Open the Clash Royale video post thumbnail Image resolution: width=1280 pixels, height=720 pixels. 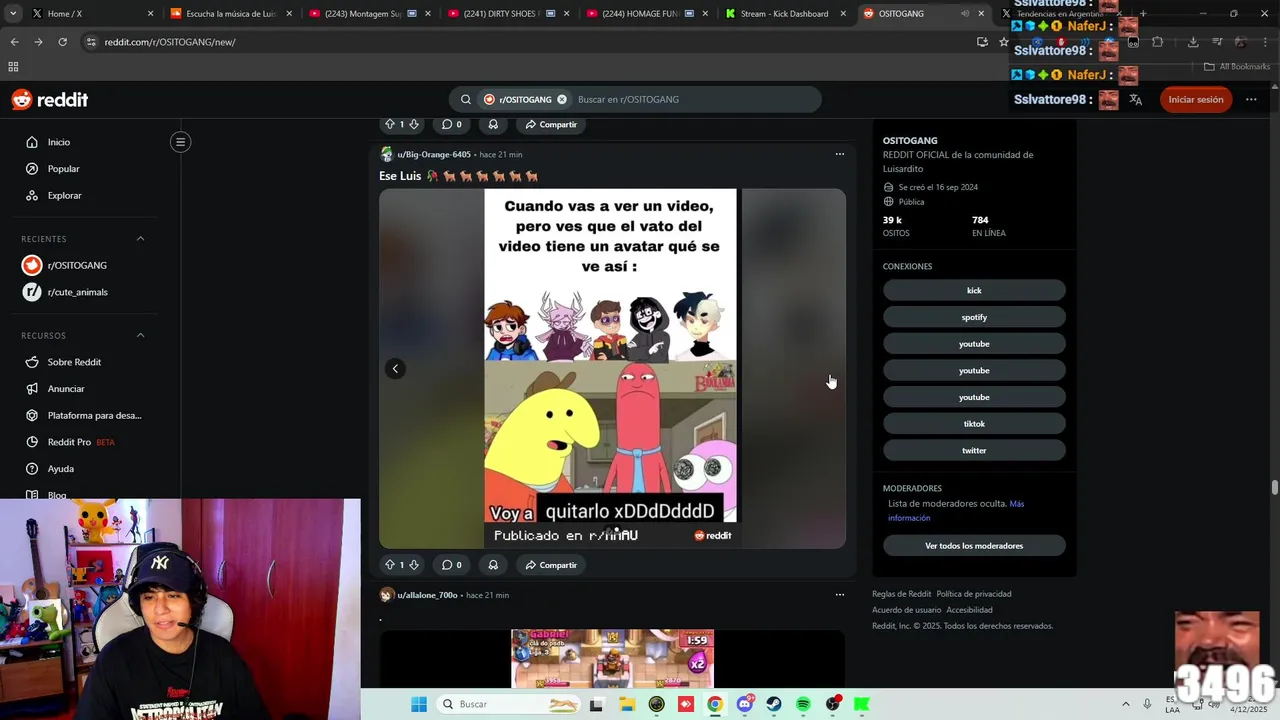[x=613, y=658]
